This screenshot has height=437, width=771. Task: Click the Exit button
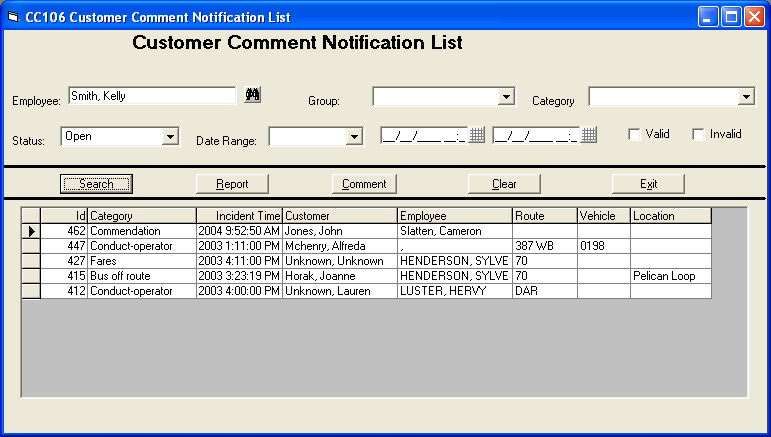[648, 184]
